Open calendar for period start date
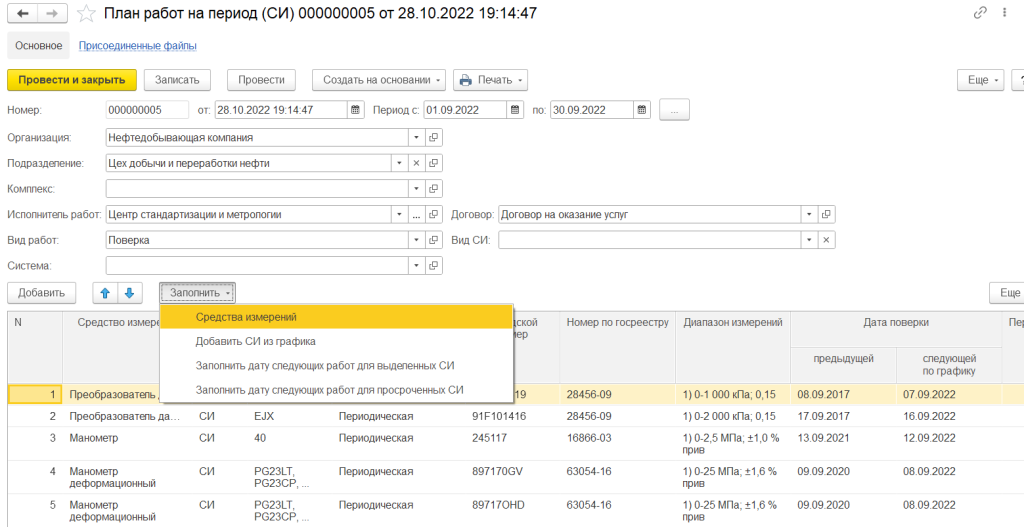 click(515, 110)
